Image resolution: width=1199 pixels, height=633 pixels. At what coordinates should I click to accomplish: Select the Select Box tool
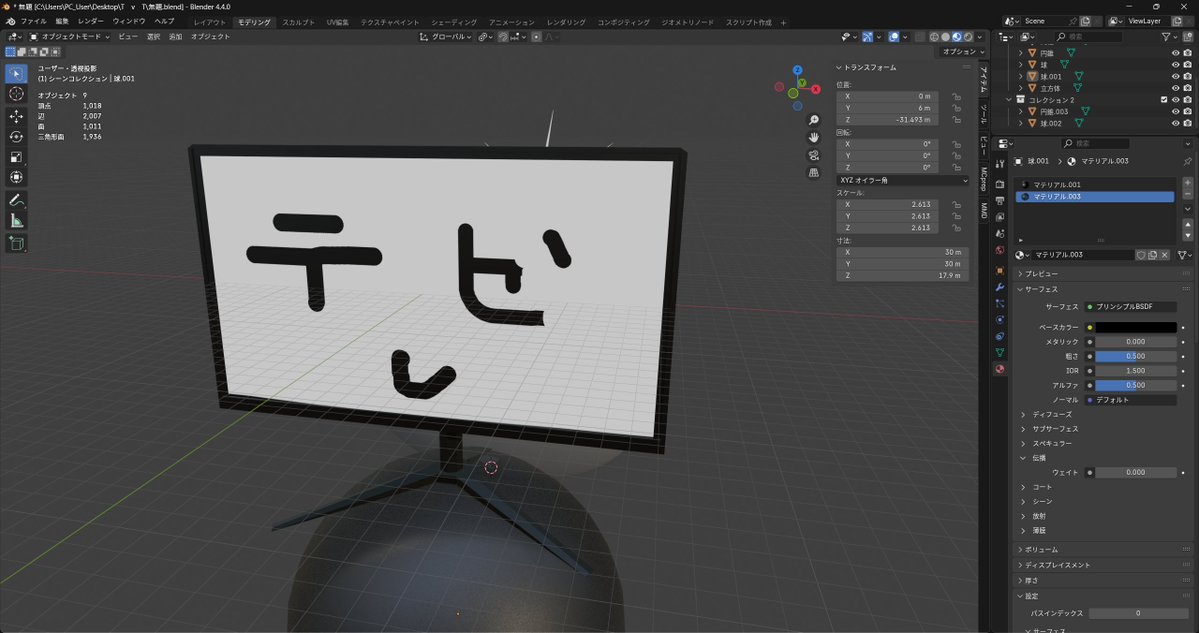(x=16, y=74)
